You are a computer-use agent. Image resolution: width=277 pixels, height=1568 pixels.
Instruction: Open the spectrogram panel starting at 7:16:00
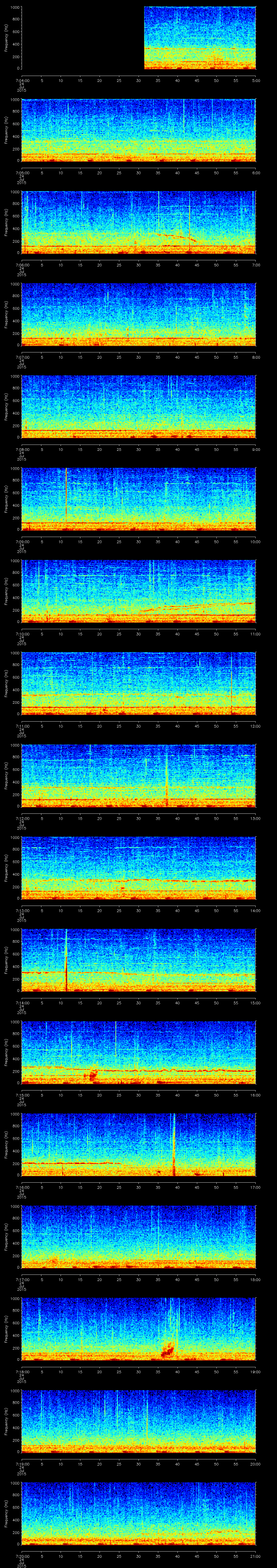(x=139, y=1144)
